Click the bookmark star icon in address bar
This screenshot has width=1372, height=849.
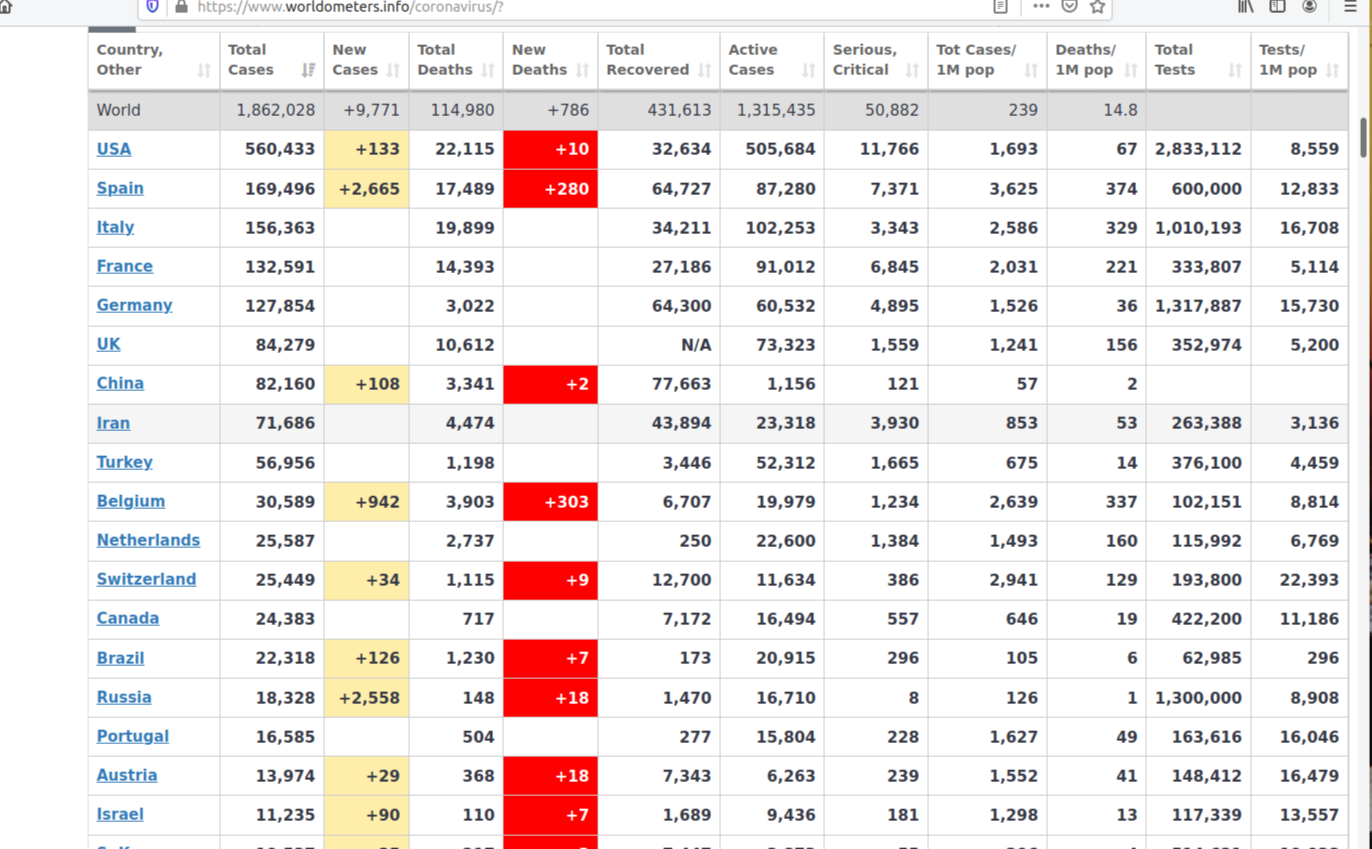(1097, 6)
